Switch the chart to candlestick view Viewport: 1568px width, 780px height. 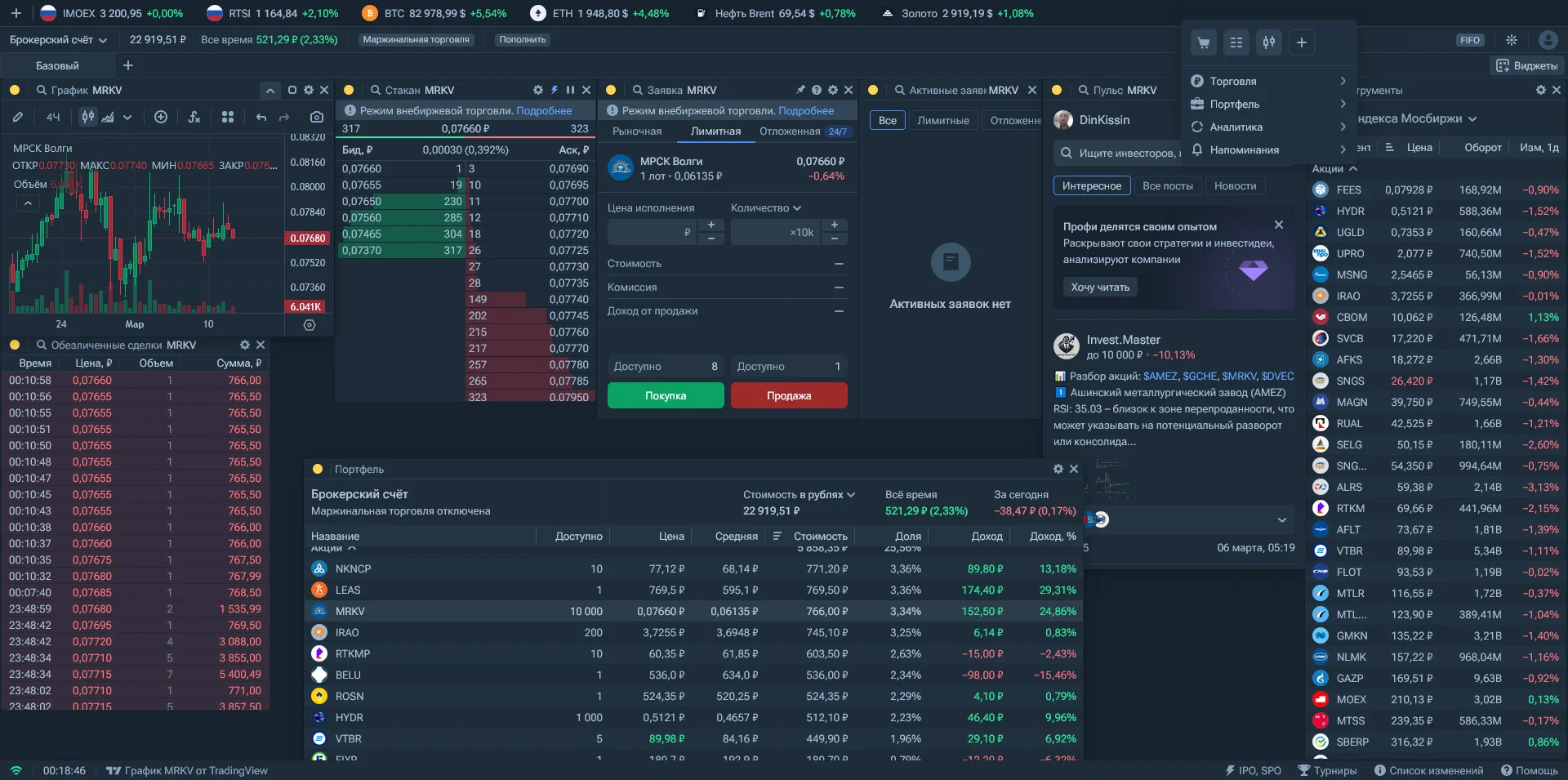click(x=87, y=117)
